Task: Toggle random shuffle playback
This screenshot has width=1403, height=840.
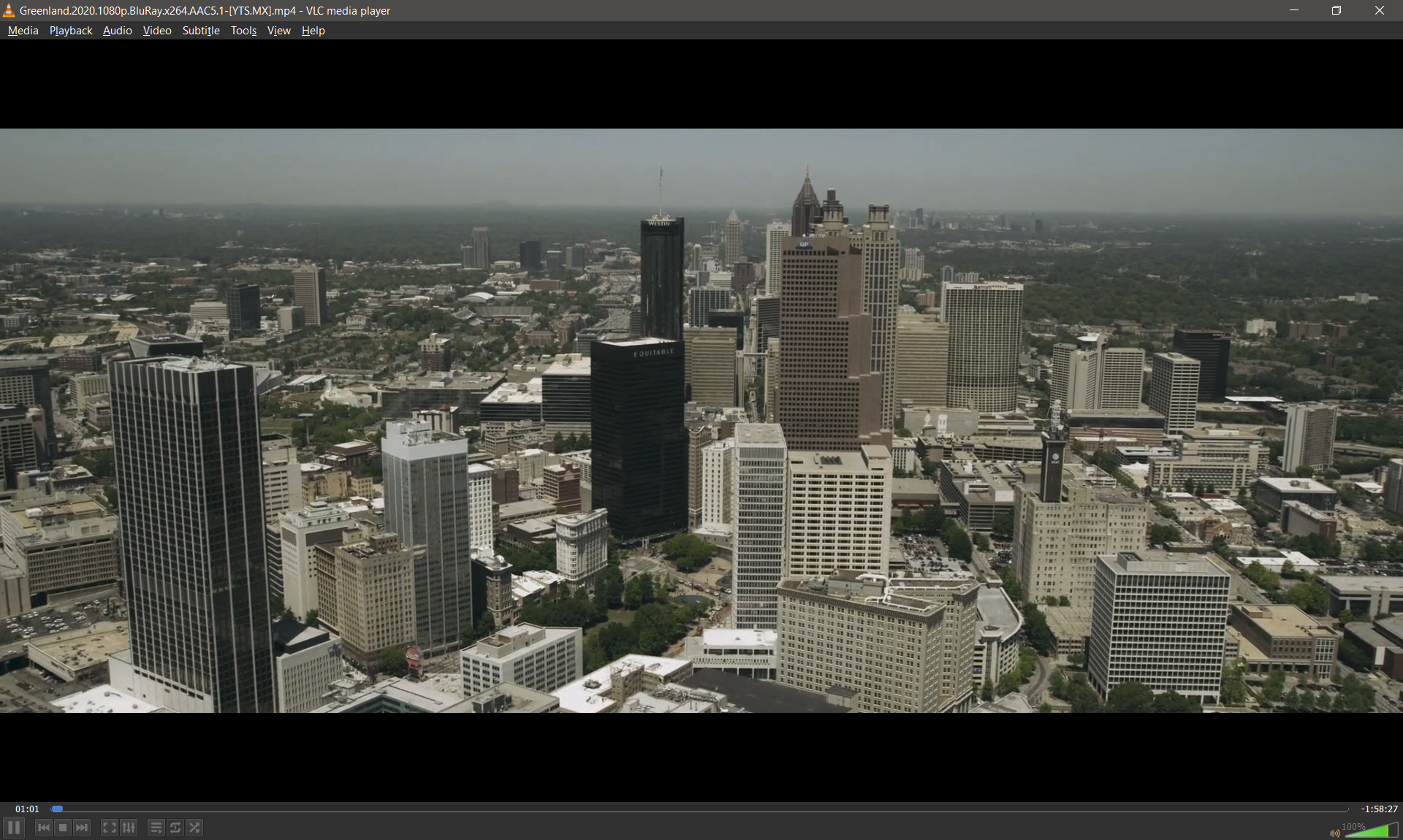Action: tap(194, 828)
